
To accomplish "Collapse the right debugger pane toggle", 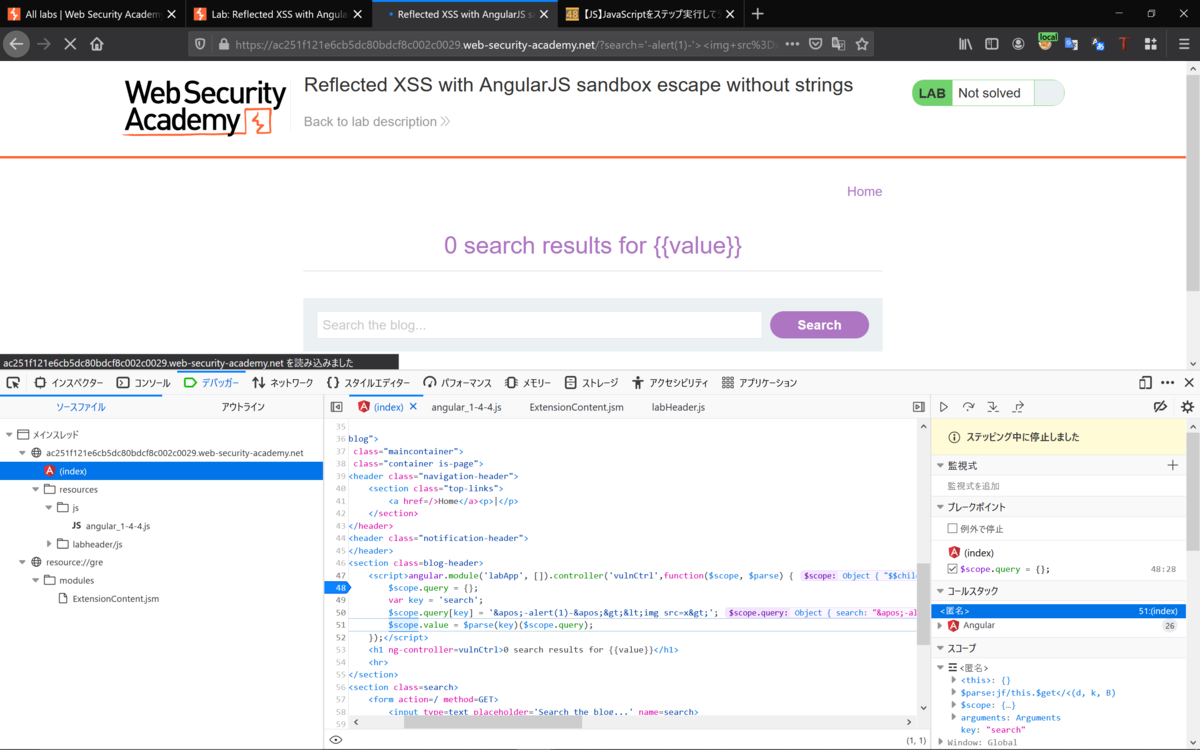I will pyautogui.click(x=918, y=407).
